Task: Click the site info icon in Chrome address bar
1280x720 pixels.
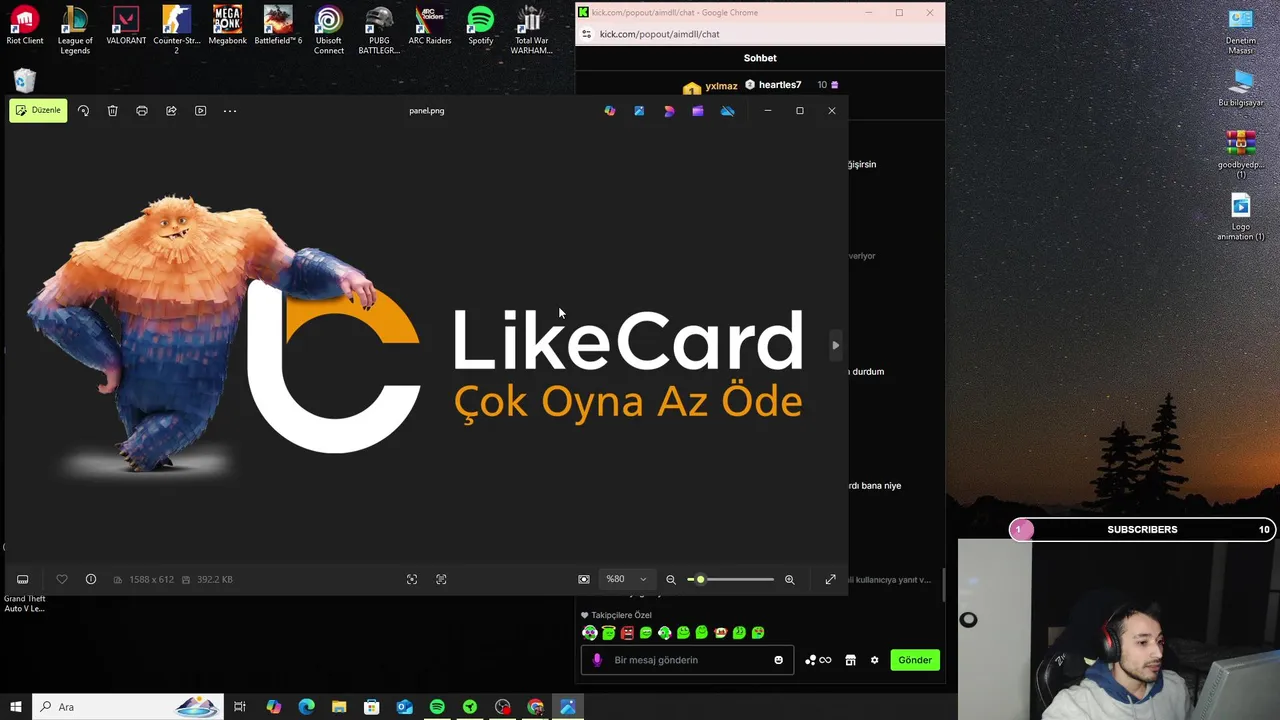Action: (586, 34)
